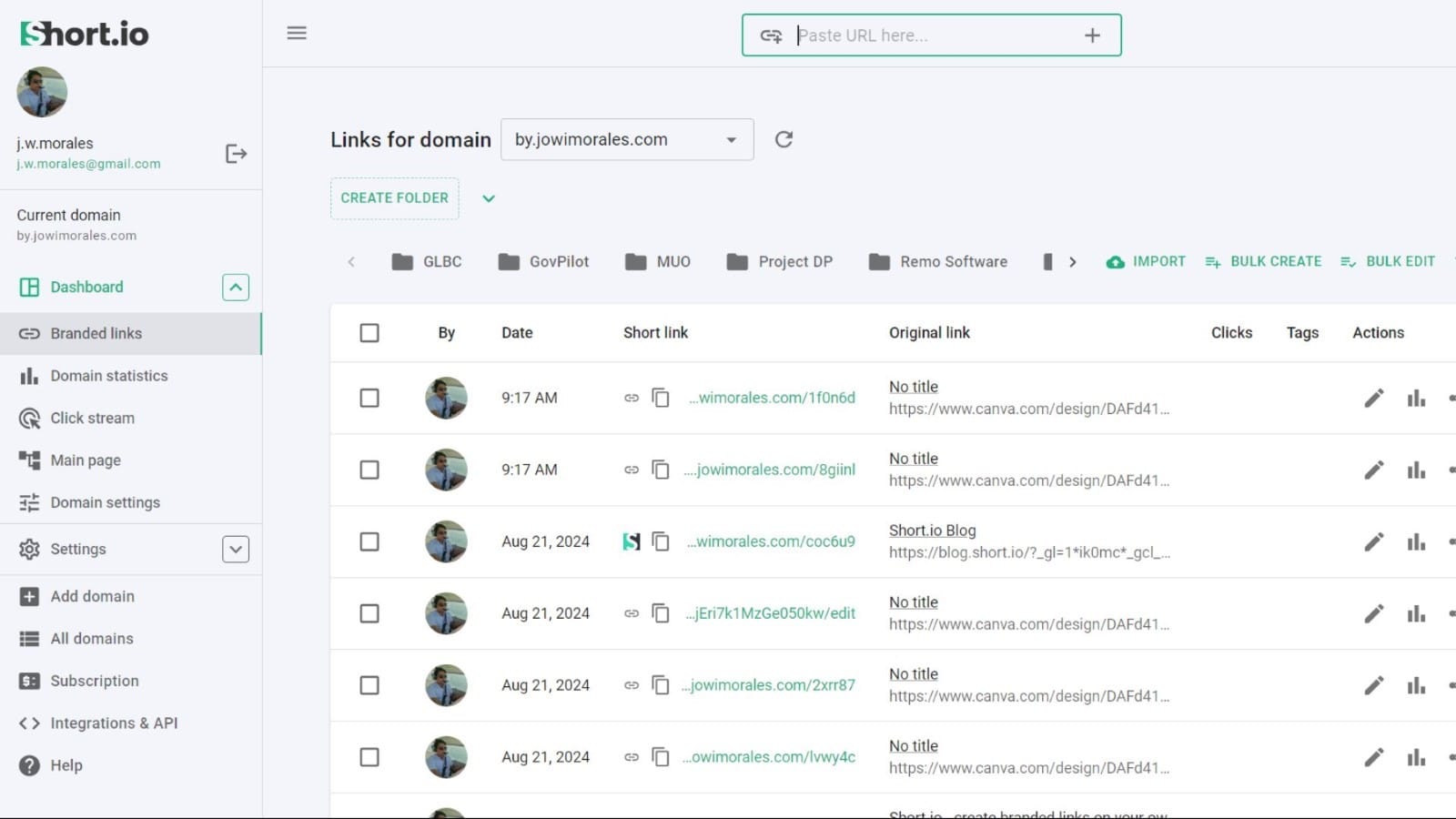Copy the short link ending 1f0n6d
The width and height of the screenshot is (1456, 819).
[661, 398]
